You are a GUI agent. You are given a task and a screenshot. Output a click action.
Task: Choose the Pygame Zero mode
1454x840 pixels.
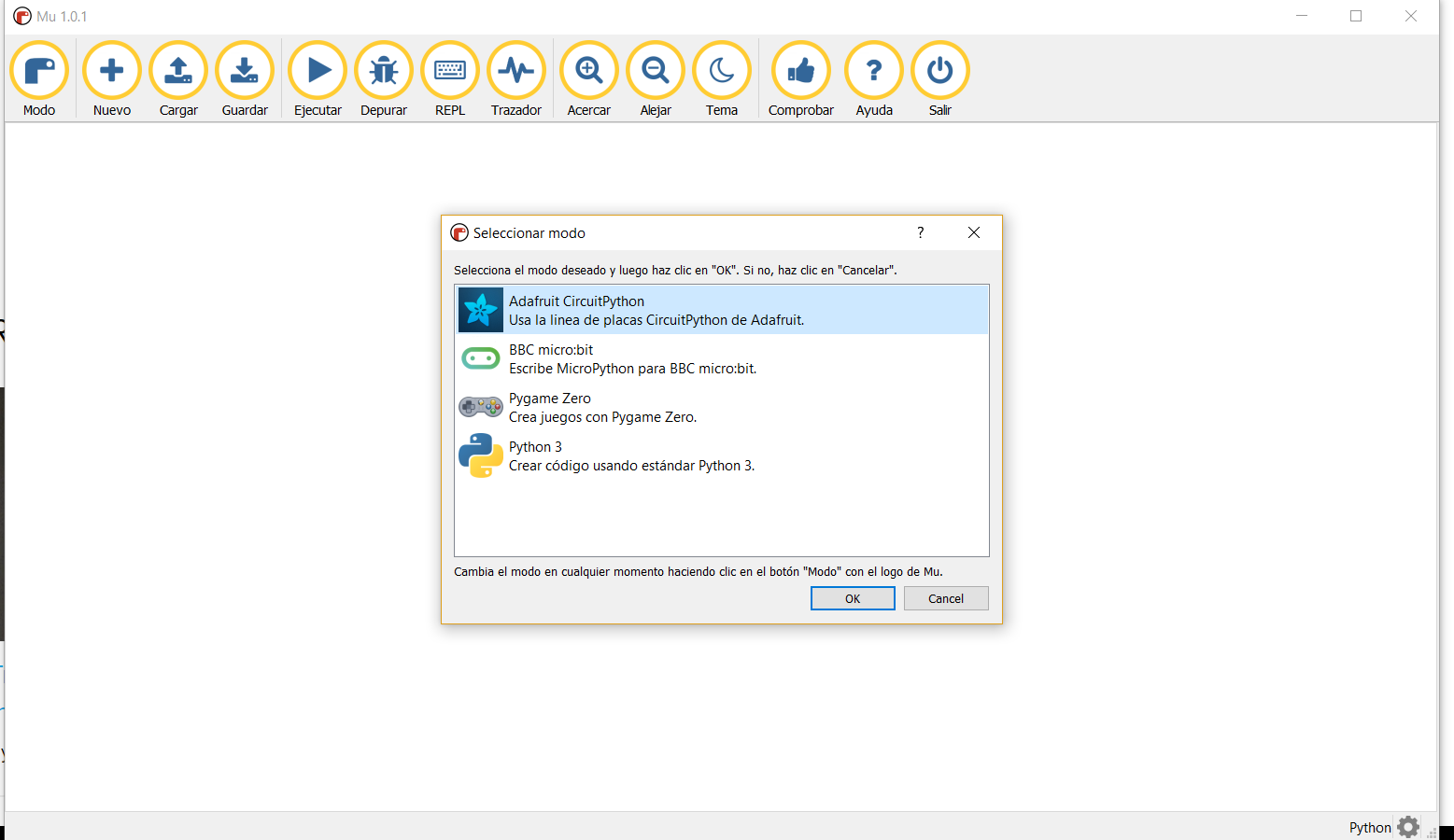tap(722, 407)
